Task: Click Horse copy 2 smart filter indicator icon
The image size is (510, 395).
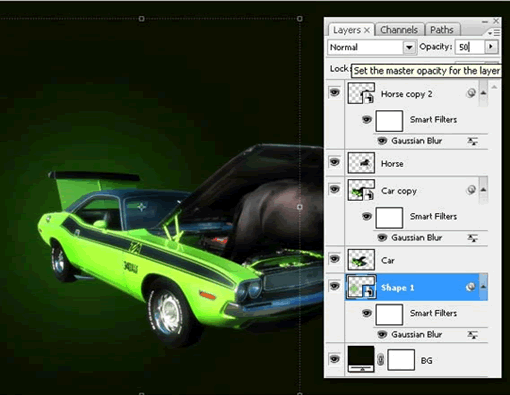Action: [471, 93]
